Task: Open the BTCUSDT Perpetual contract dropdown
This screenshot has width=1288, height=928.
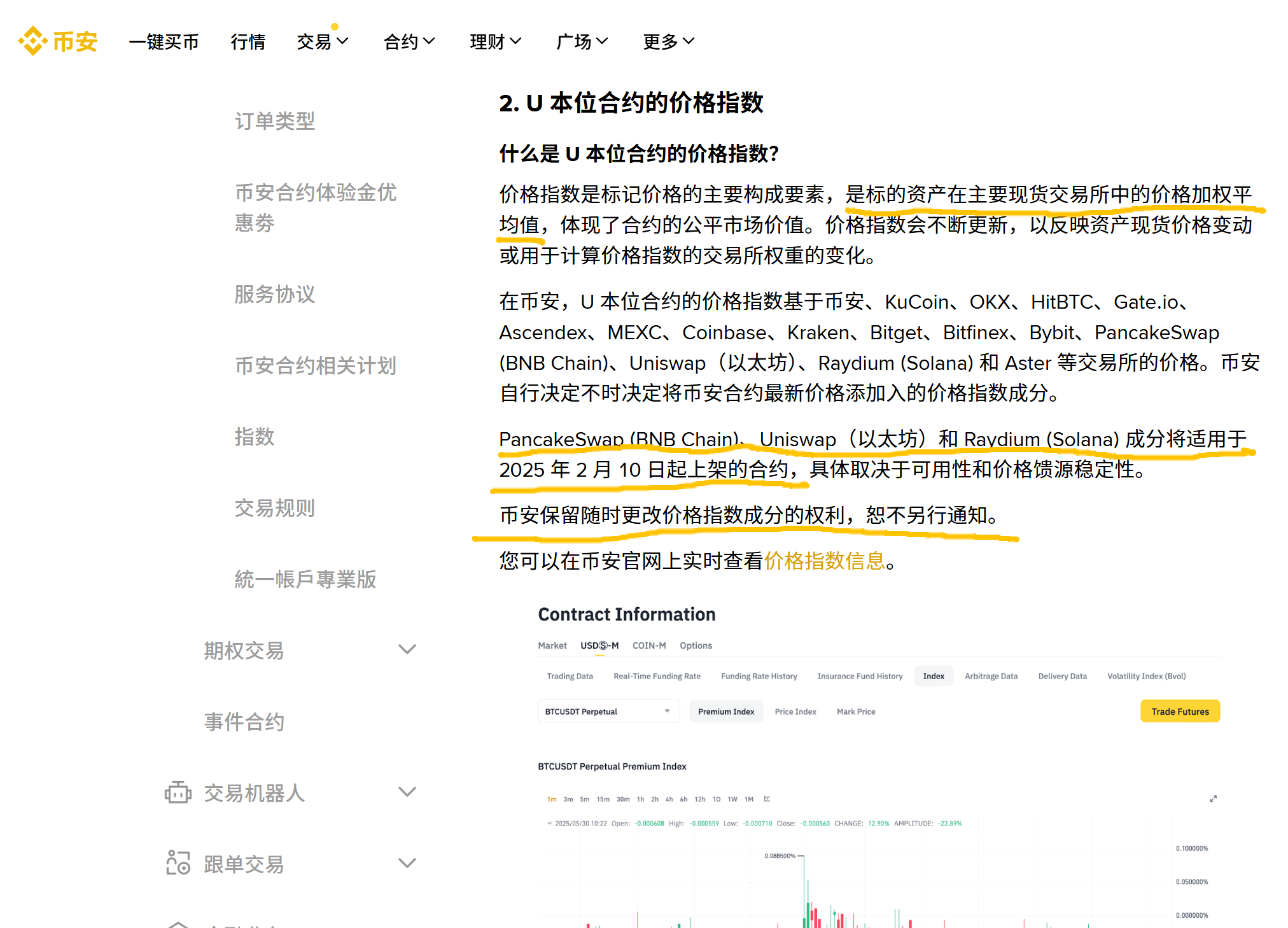Action: [608, 712]
